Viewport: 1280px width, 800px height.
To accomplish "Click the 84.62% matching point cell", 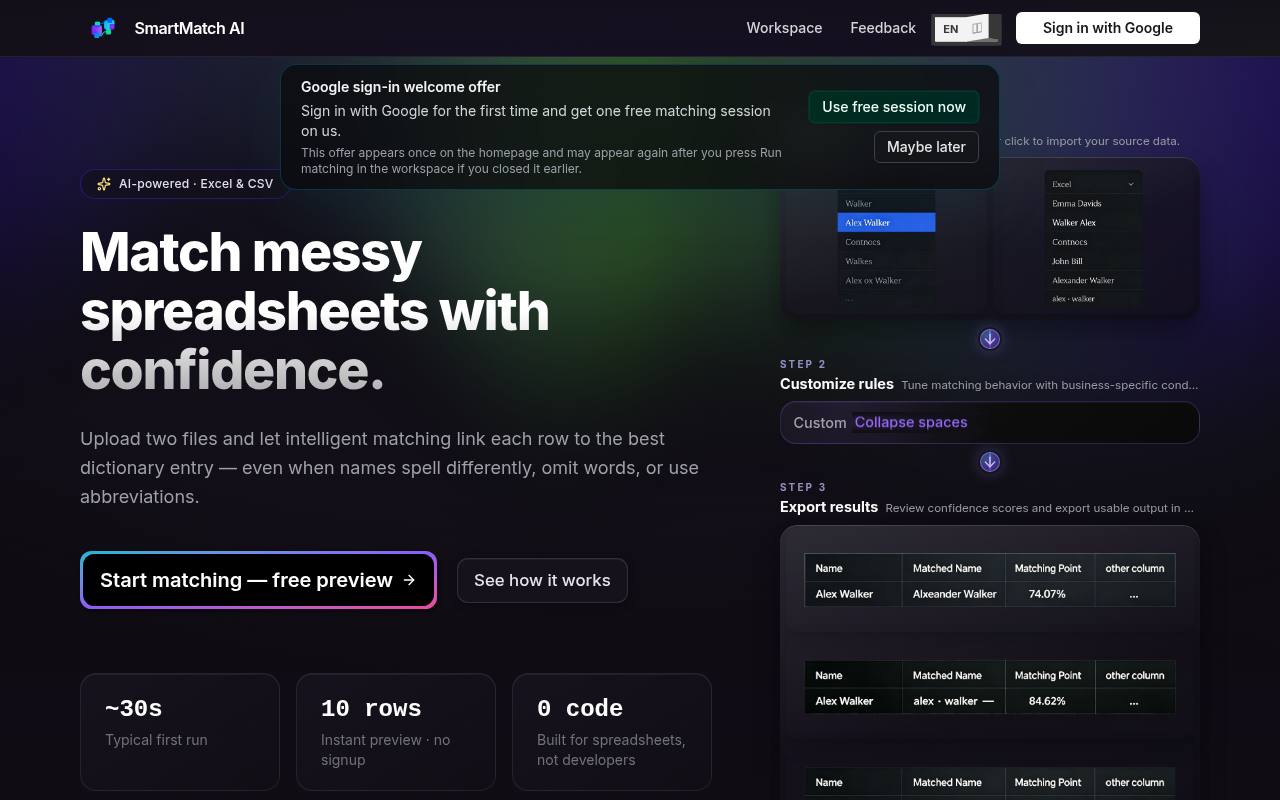I will click(x=1048, y=701).
